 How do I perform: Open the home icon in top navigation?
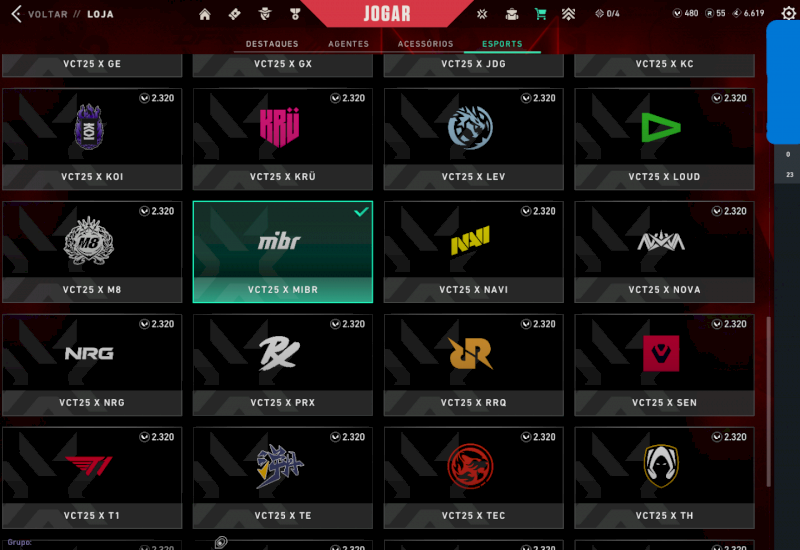(205, 14)
